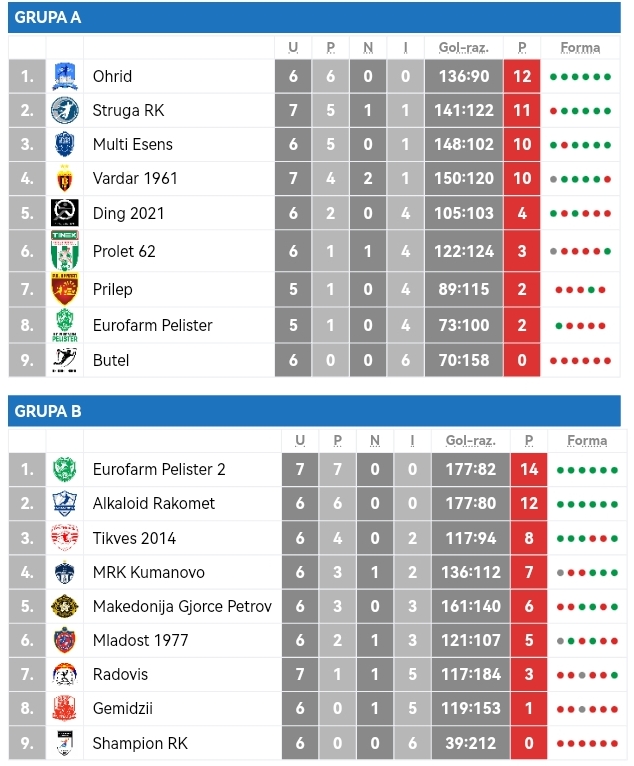Click Ohrid's 12 points red cell
The height and width of the screenshot is (766, 634).
coord(522,77)
